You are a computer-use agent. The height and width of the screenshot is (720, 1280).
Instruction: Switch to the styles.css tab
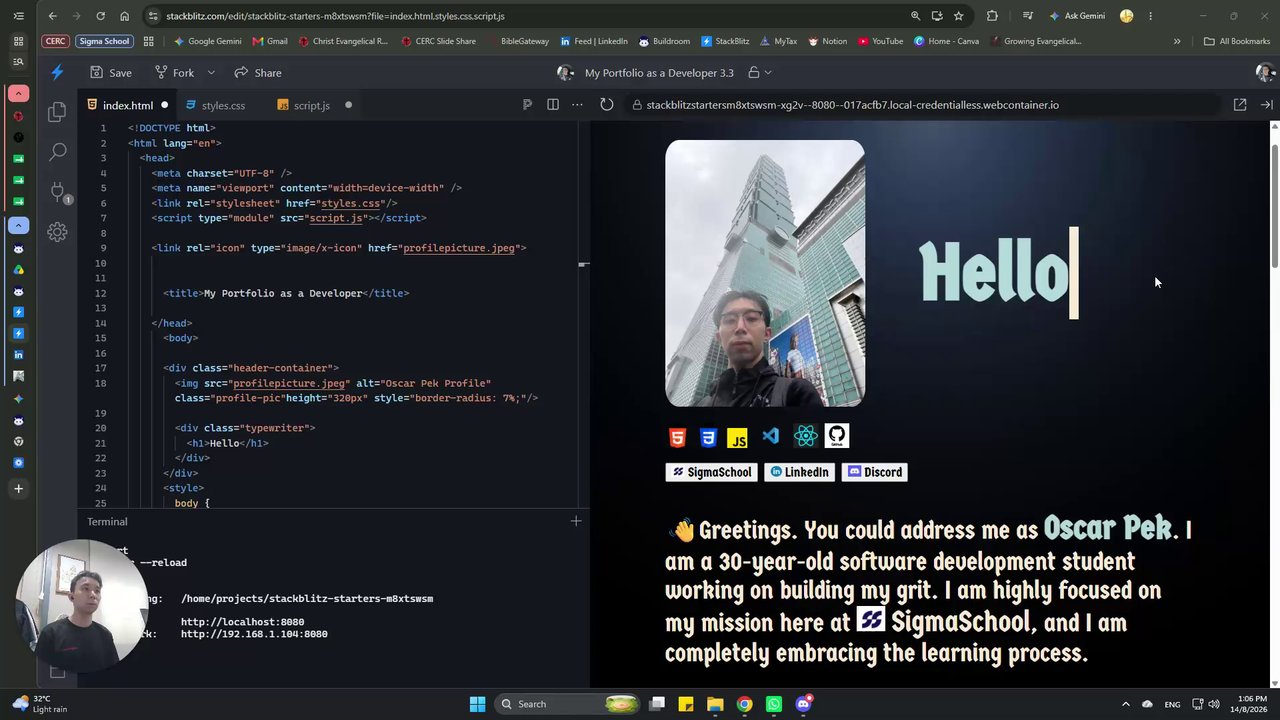pyautogui.click(x=214, y=105)
